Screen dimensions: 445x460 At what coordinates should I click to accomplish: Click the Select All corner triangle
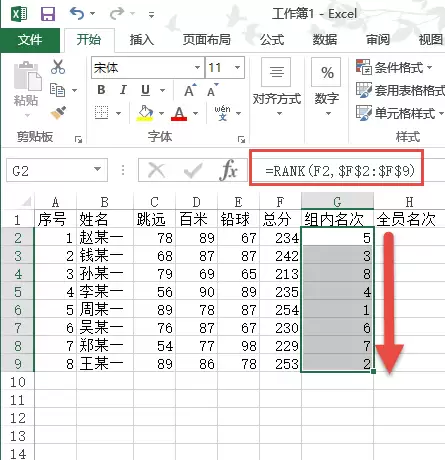click(26, 201)
